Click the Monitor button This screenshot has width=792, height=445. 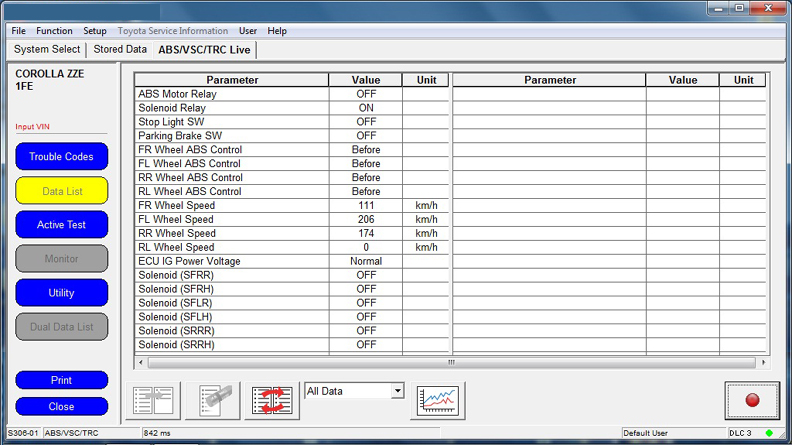[62, 259]
